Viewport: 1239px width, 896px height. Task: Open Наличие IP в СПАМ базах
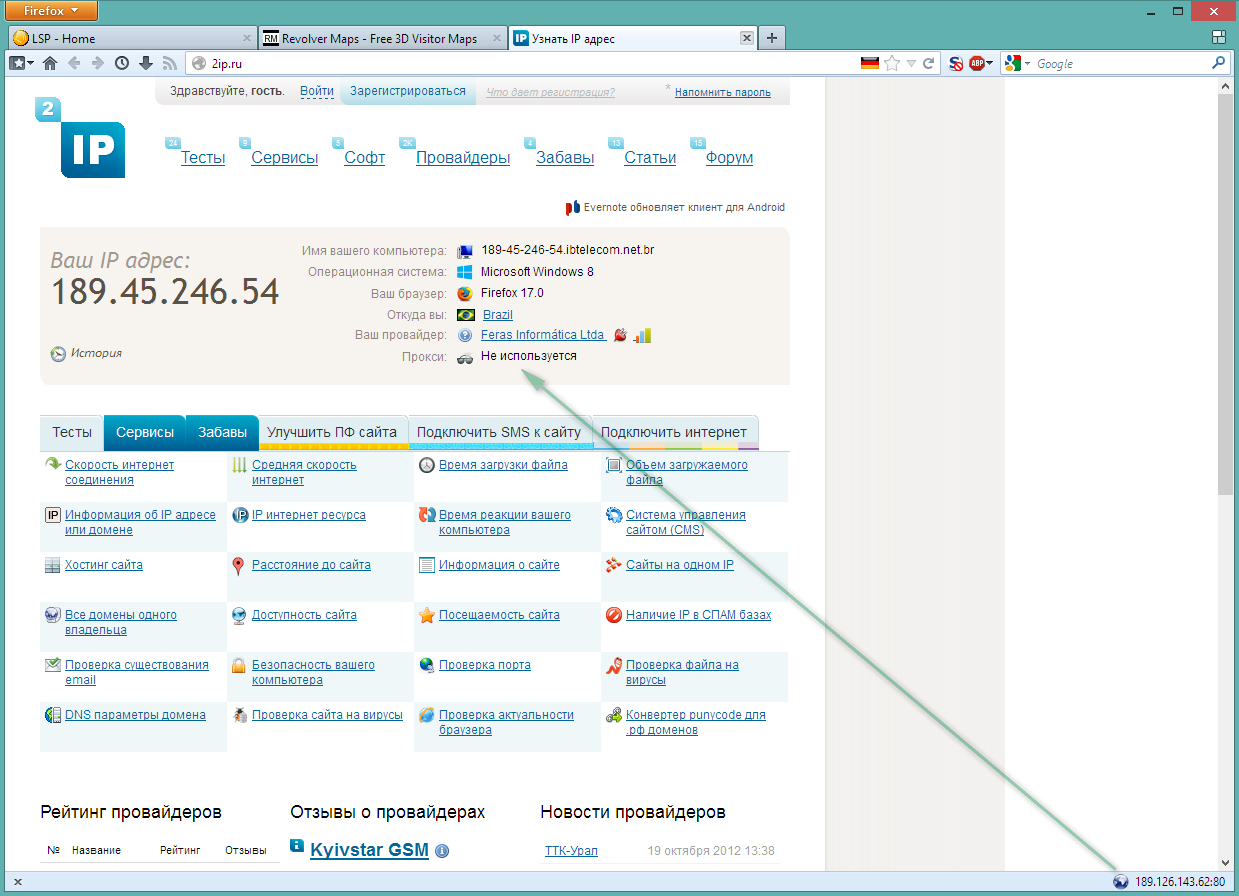[699, 615]
